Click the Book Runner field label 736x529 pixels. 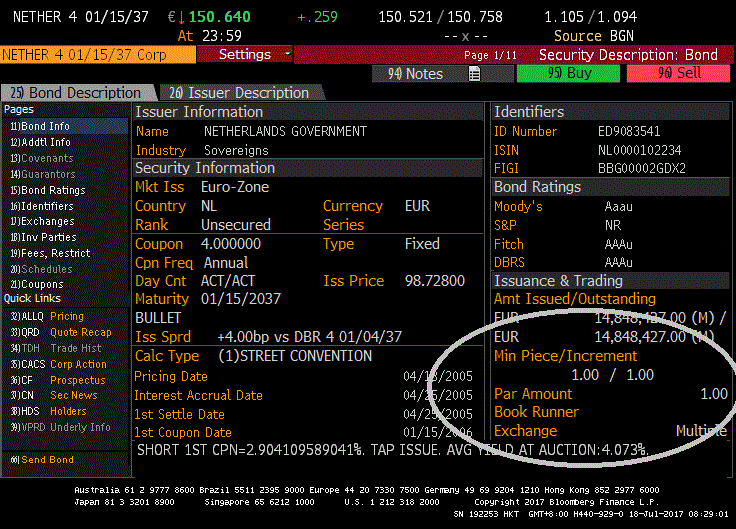(x=537, y=412)
